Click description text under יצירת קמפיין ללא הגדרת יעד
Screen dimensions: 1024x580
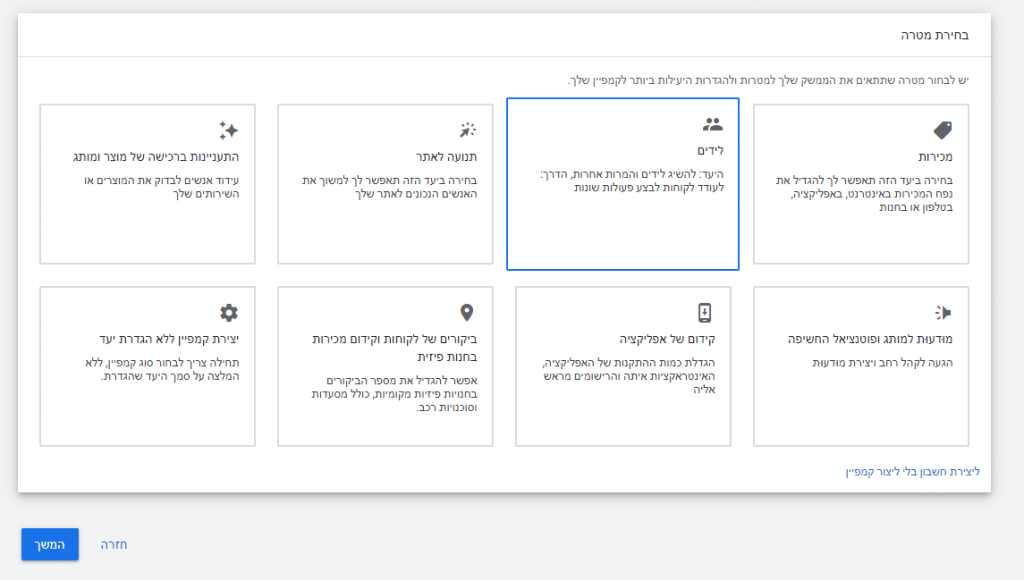coord(162,369)
